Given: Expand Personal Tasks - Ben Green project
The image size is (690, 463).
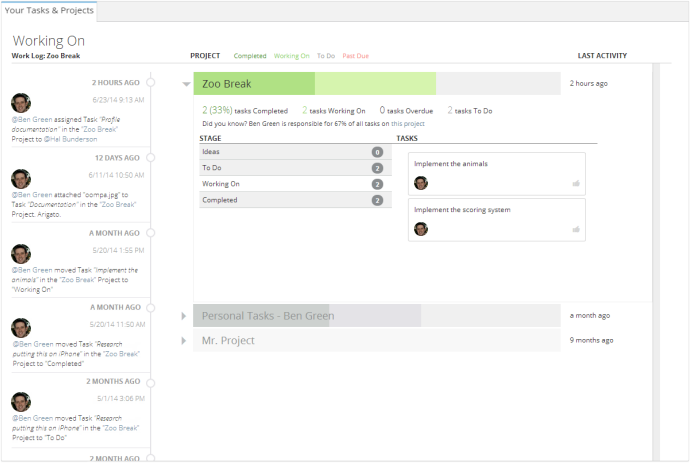Looking at the screenshot, I should coord(184,316).
